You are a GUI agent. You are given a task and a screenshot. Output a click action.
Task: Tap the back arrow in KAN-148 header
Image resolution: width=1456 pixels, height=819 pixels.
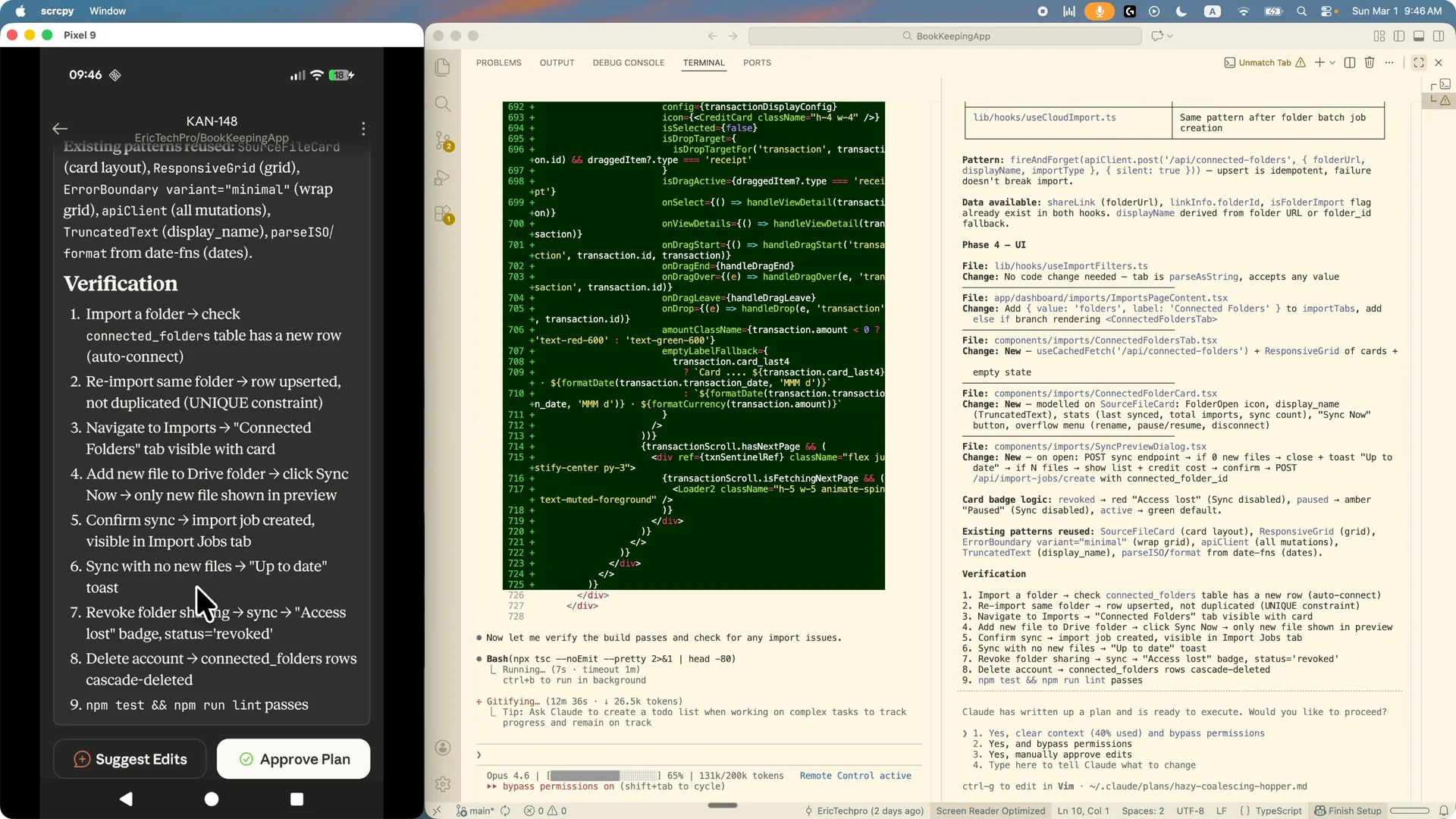click(x=60, y=129)
